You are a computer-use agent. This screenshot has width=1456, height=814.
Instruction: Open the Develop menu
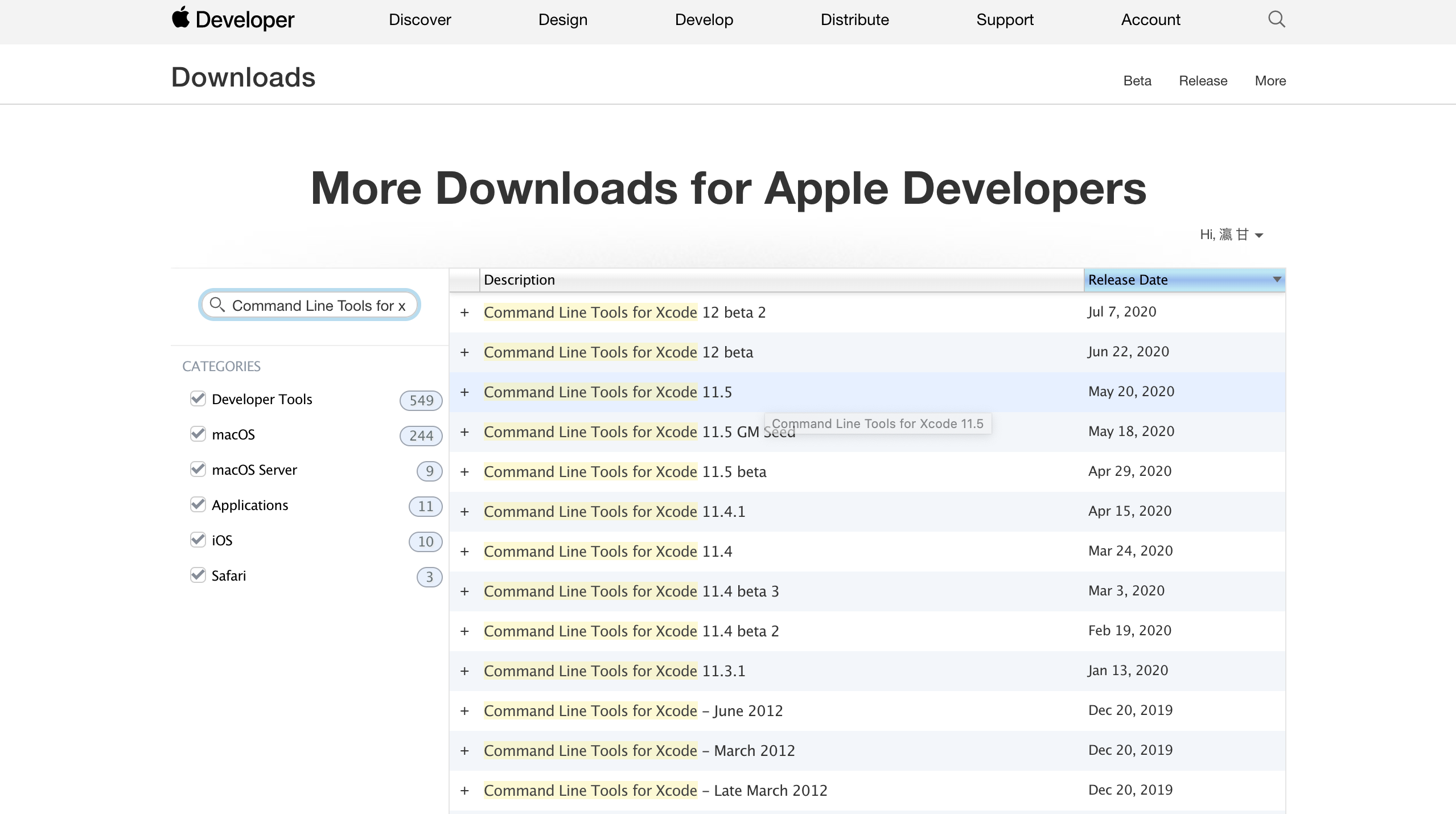click(x=704, y=19)
